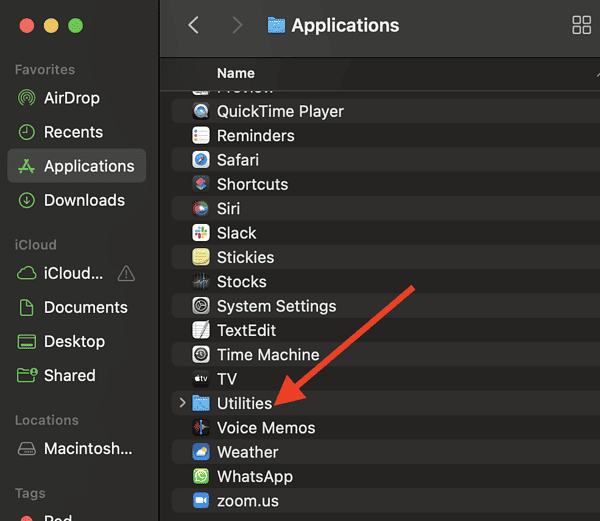Click the WhatsApp app icon
600x521 pixels.
click(201, 477)
